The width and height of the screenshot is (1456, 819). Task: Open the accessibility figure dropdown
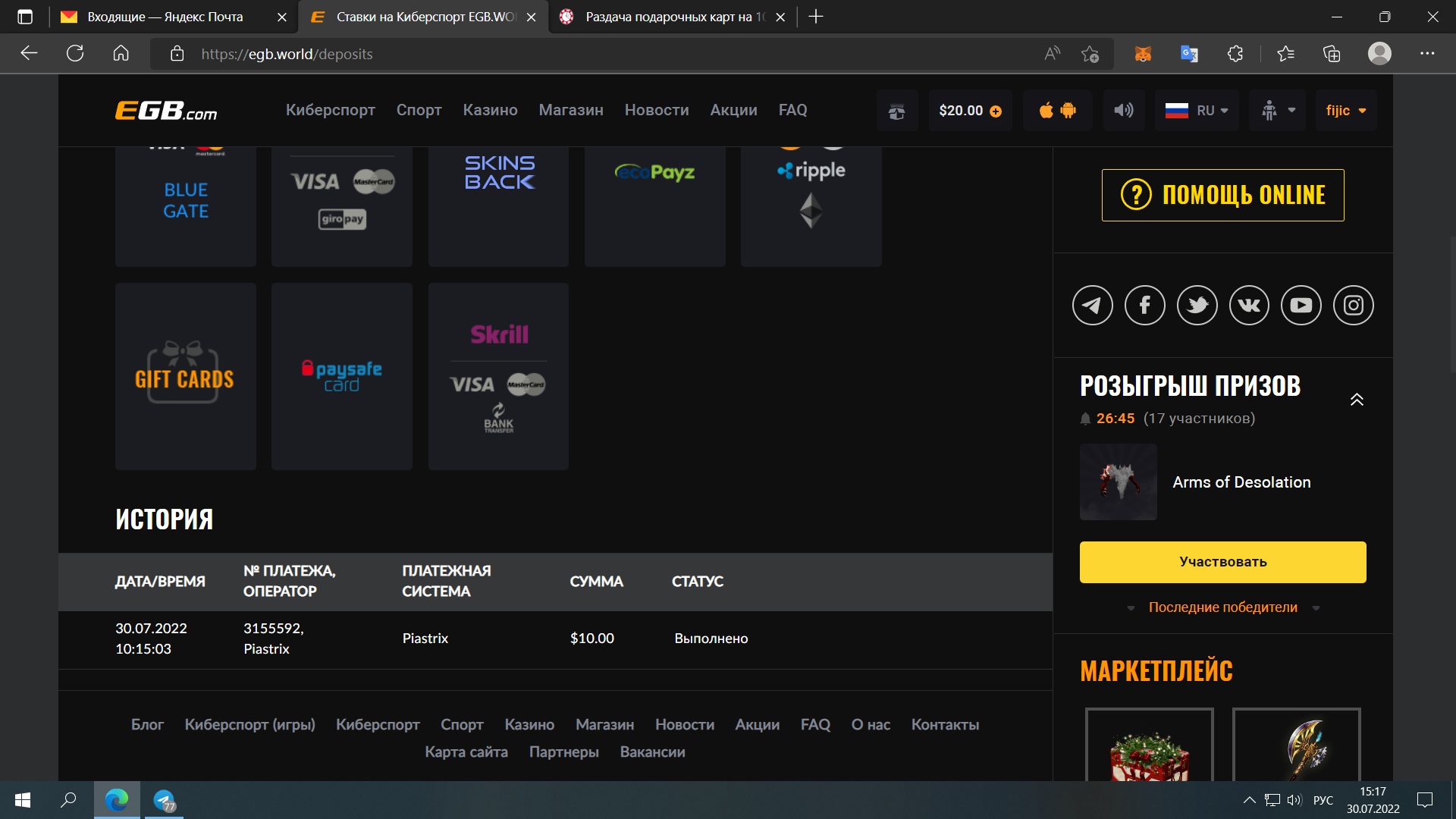(x=1278, y=111)
